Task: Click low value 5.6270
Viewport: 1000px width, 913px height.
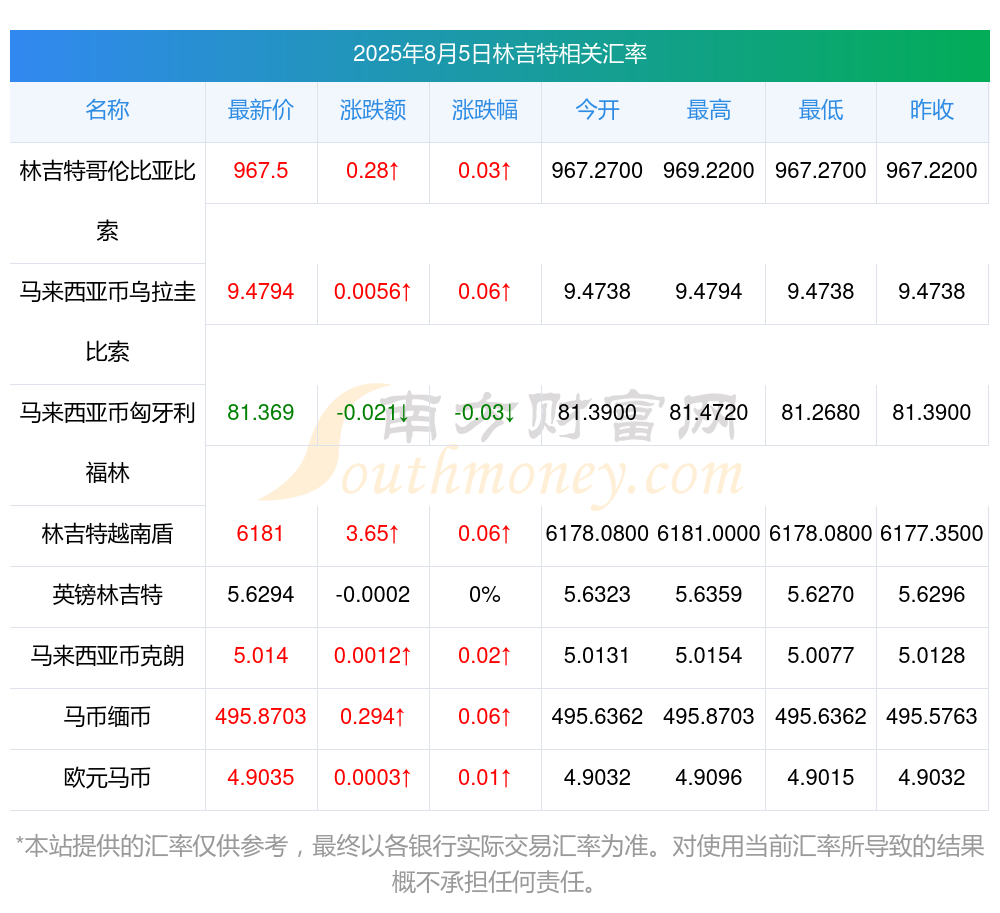Action: (x=821, y=595)
